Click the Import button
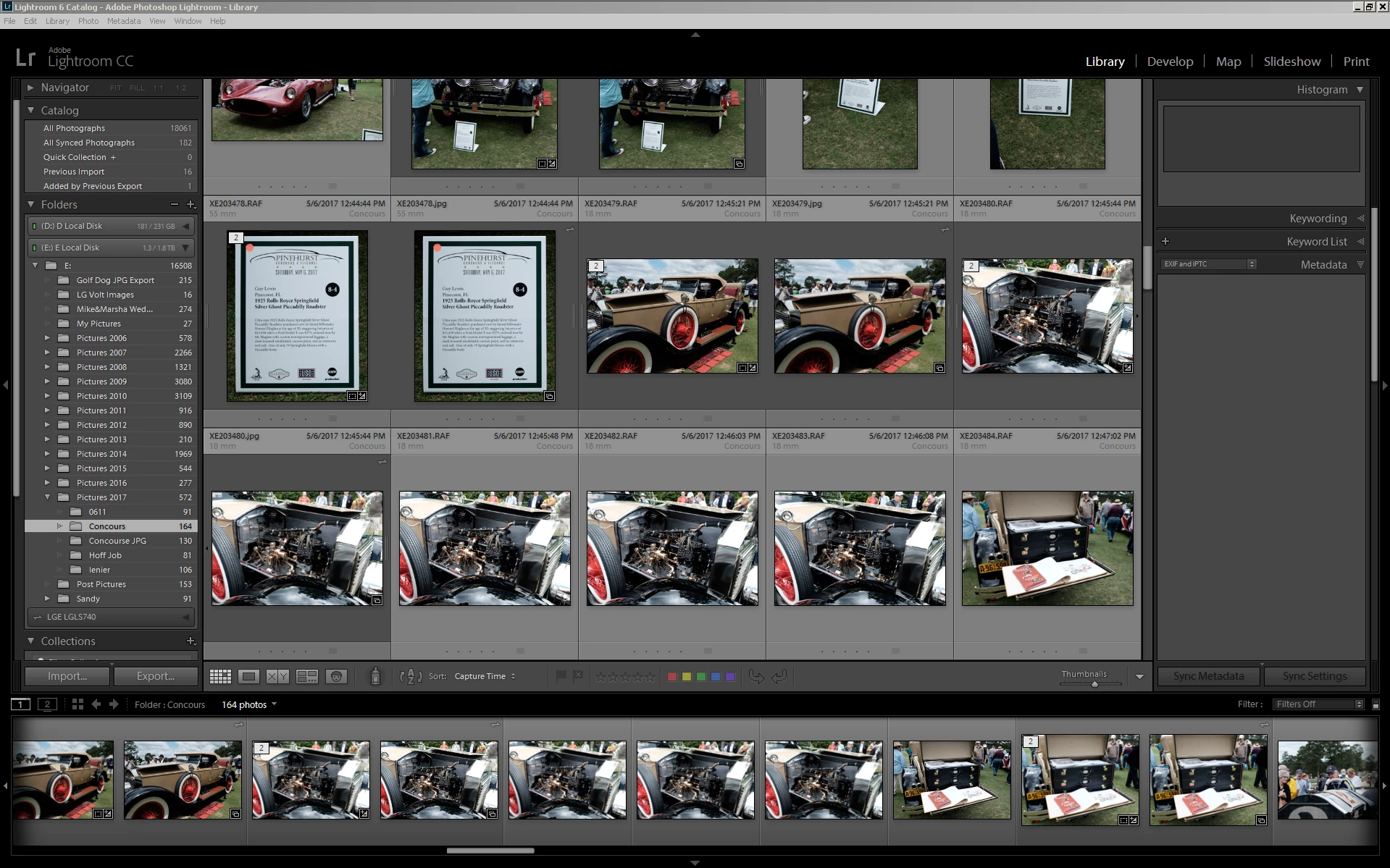Viewport: 1390px width, 868px height. coord(67,676)
